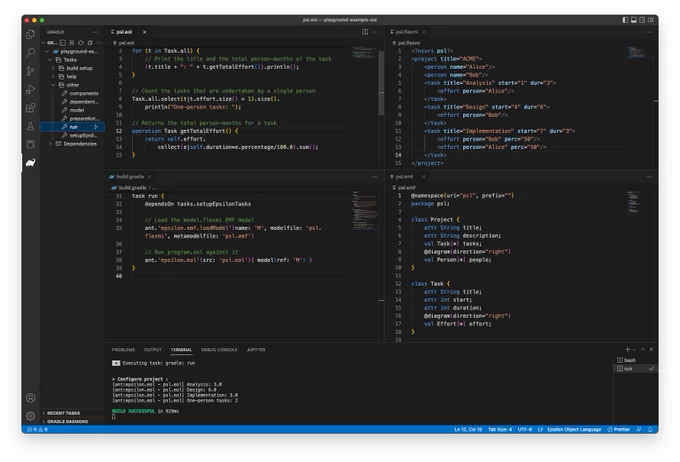Viewport: 680px width, 462px height.
Task: Open the Accounts menu icon
Action: (30, 397)
